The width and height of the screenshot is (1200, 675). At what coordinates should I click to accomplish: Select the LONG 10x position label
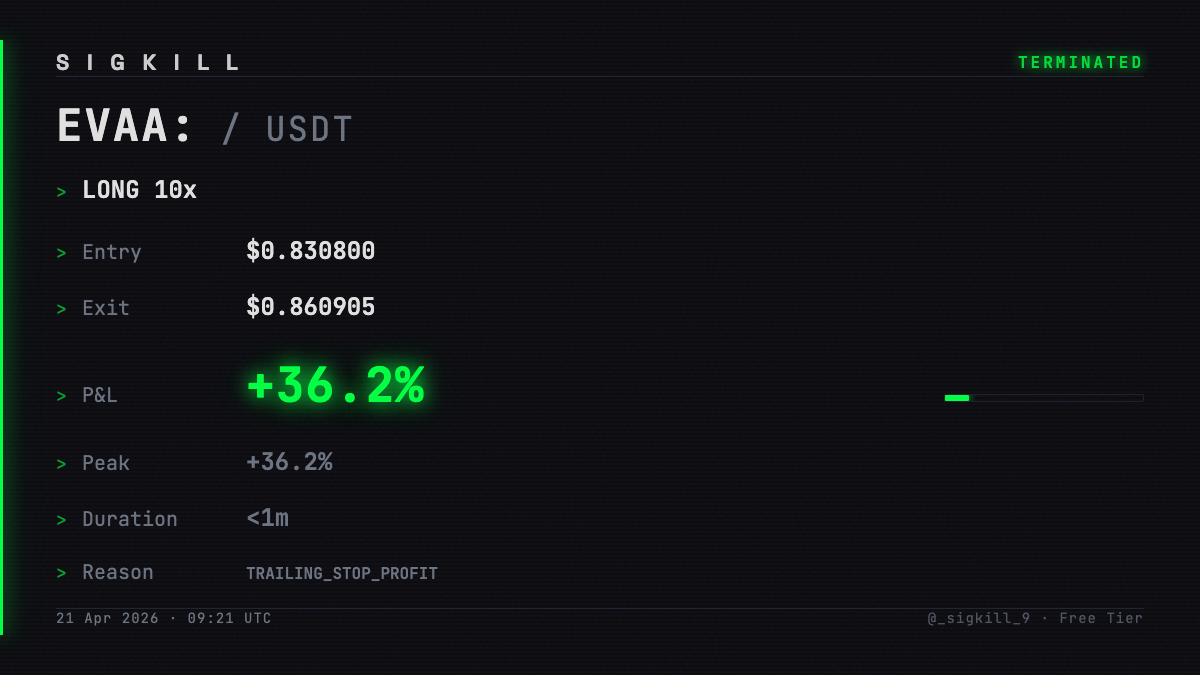(x=139, y=190)
